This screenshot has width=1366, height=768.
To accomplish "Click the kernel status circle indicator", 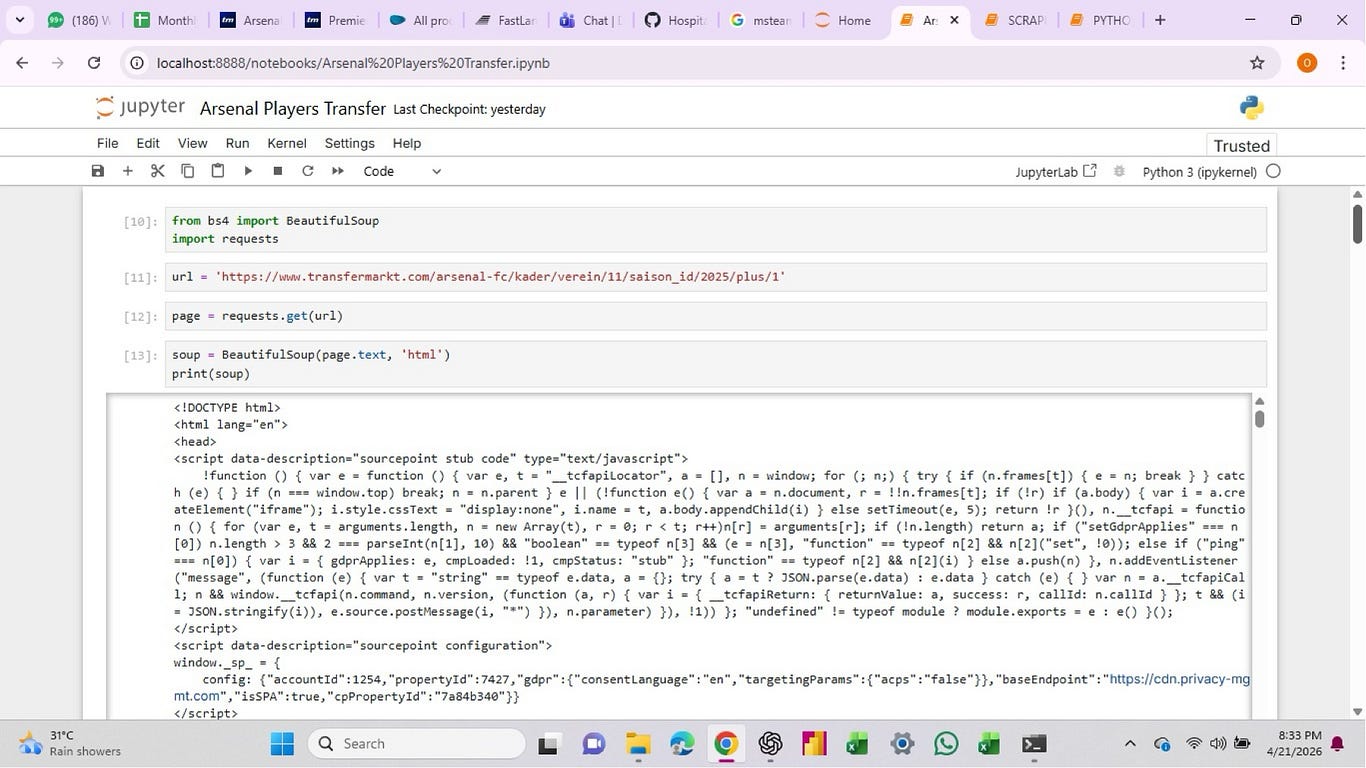I will click(1273, 171).
